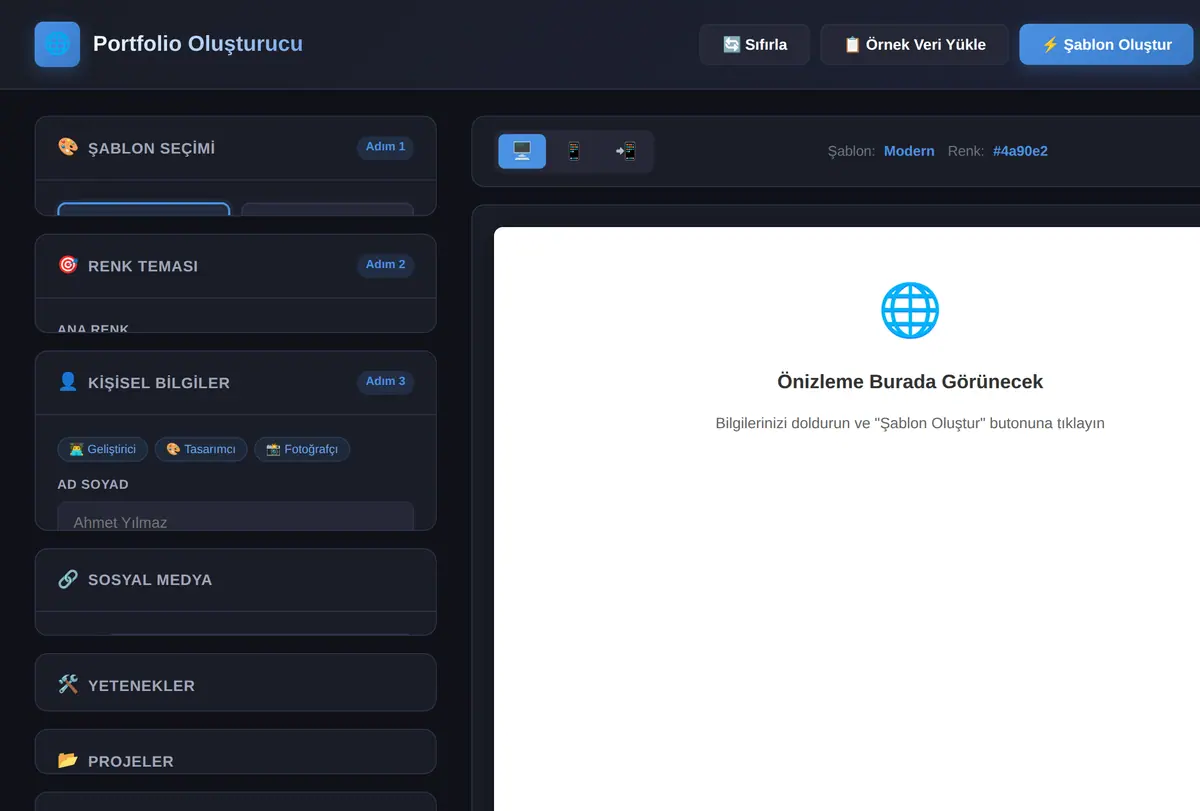This screenshot has width=1200, height=811.
Task: Click the target icon beside Renk Teması
Action: click(68, 265)
